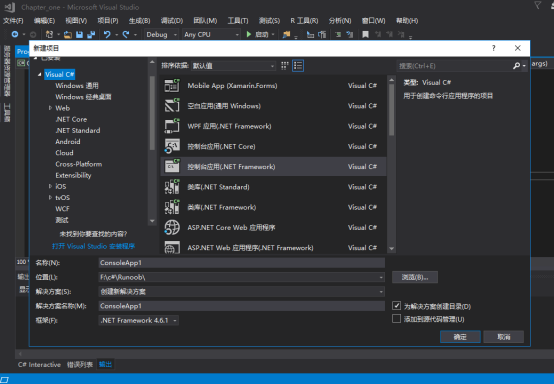Open the Edit menu

[44, 21]
